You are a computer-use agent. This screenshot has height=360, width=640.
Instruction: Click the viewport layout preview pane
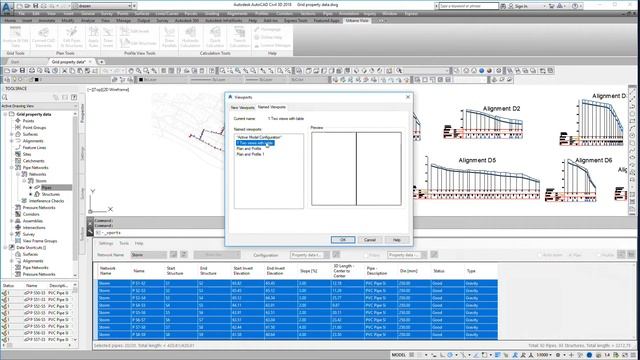pyautogui.click(x=356, y=169)
